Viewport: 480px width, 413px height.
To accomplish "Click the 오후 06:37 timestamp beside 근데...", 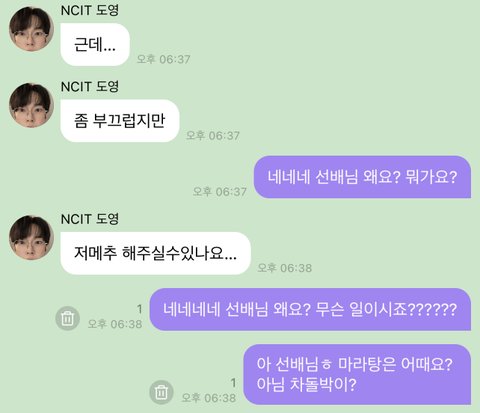I will tap(164, 59).
